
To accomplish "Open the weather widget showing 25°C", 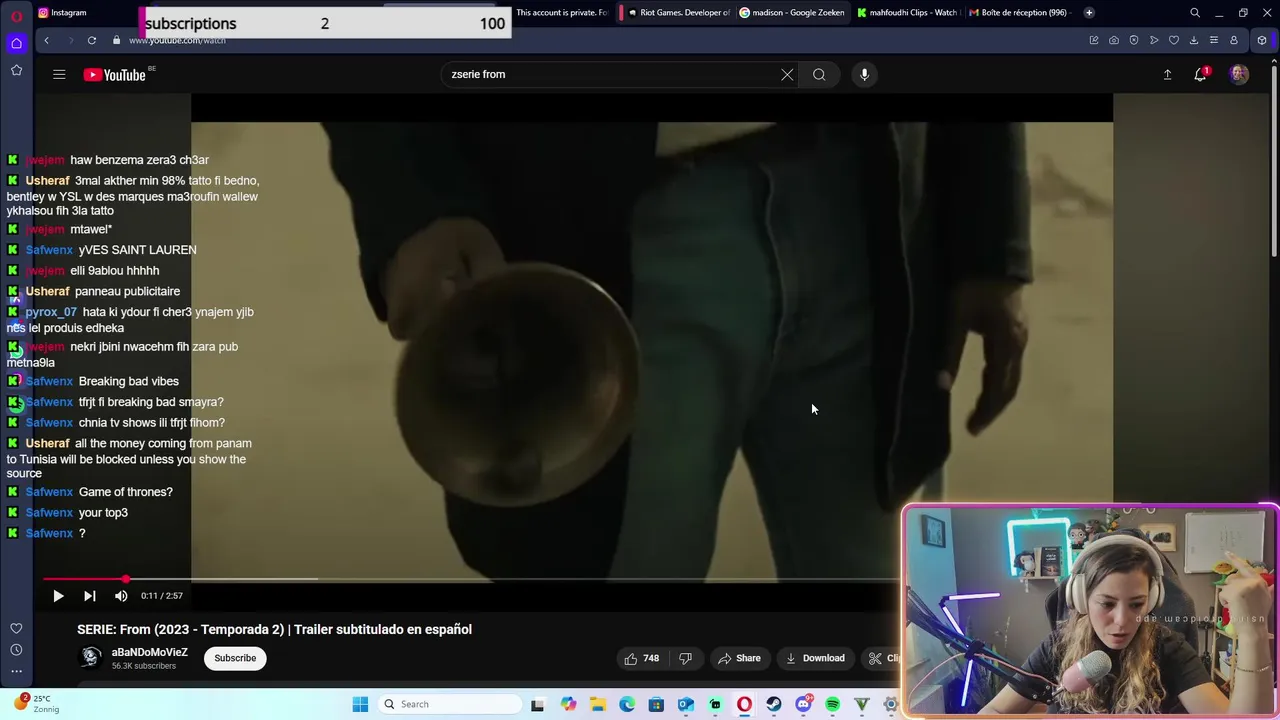I will [35, 704].
